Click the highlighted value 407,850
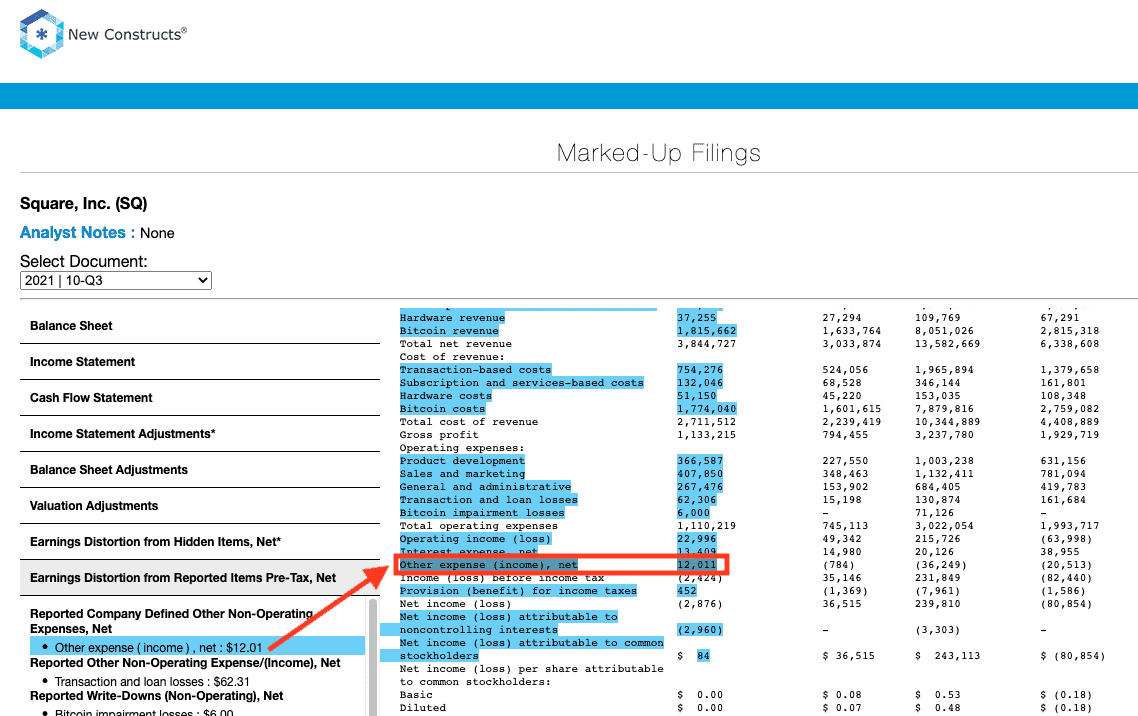Viewport: 1138px width, 716px height. coord(700,474)
